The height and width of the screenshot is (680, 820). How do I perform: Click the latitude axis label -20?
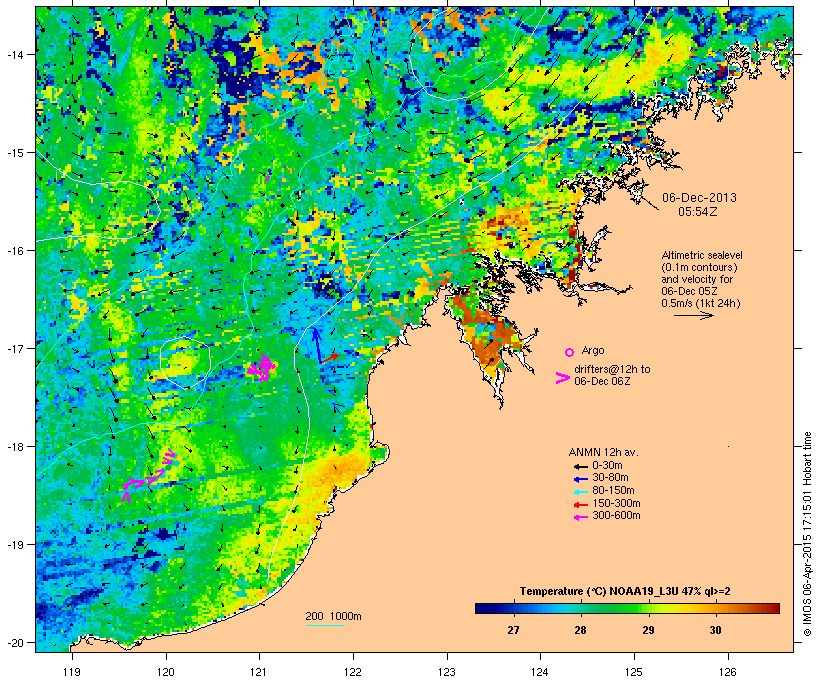[x=14, y=643]
